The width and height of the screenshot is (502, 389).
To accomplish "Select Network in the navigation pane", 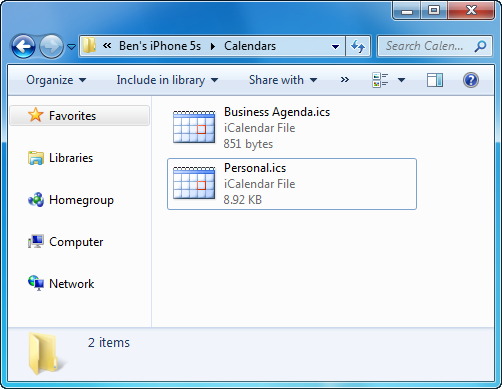I will 71,284.
